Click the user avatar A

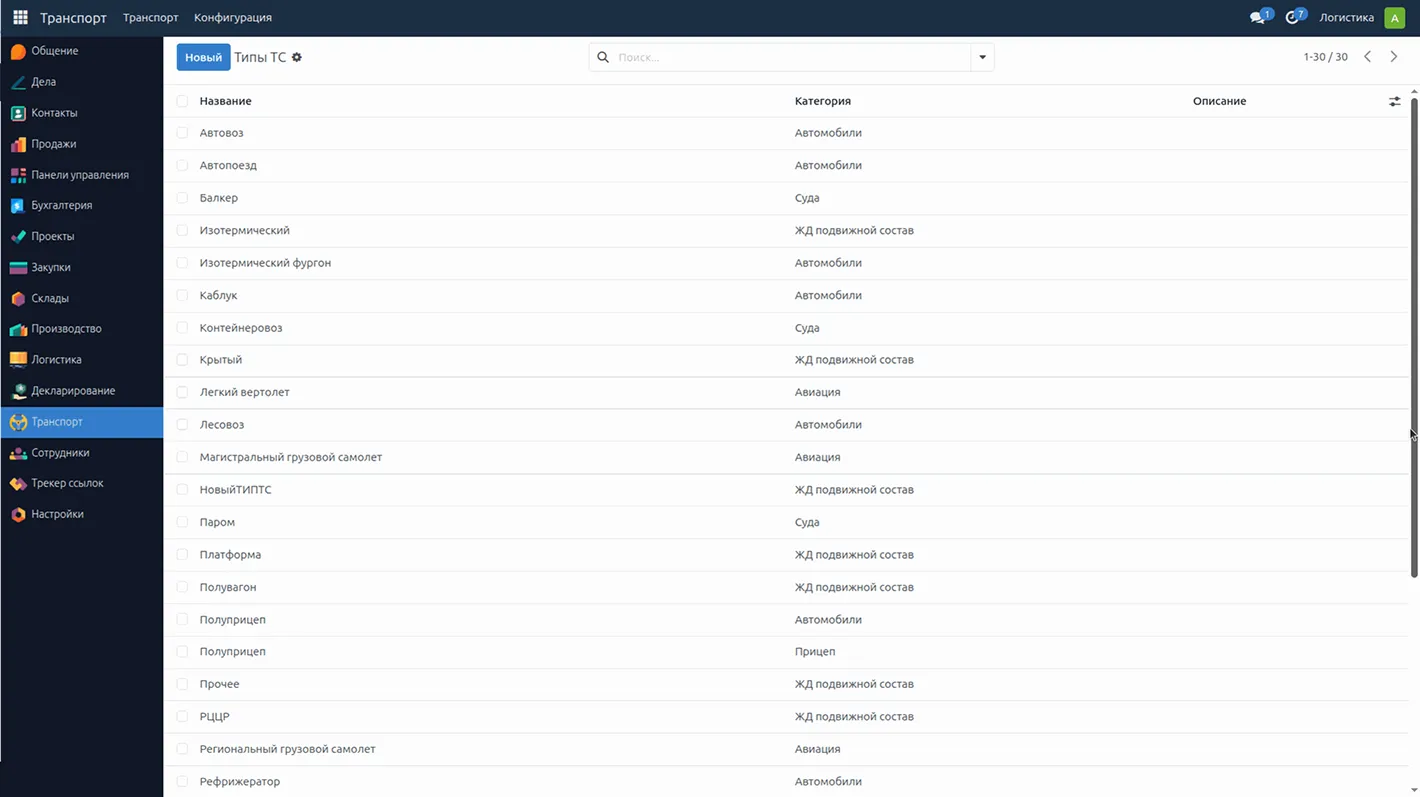(1395, 18)
